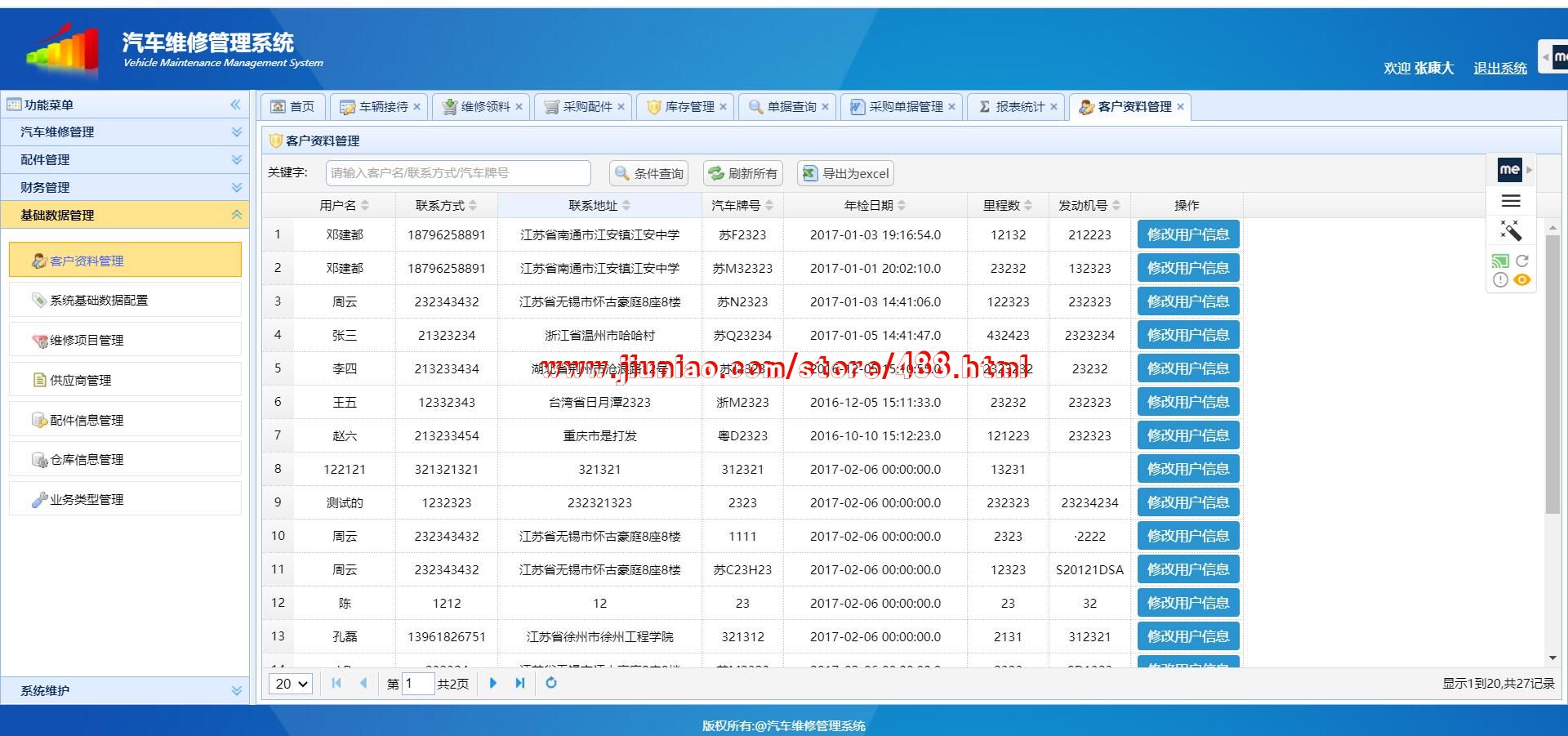The image size is (1568, 736).
Task: Expand the 系统维护 accordion section
Action: (x=125, y=690)
